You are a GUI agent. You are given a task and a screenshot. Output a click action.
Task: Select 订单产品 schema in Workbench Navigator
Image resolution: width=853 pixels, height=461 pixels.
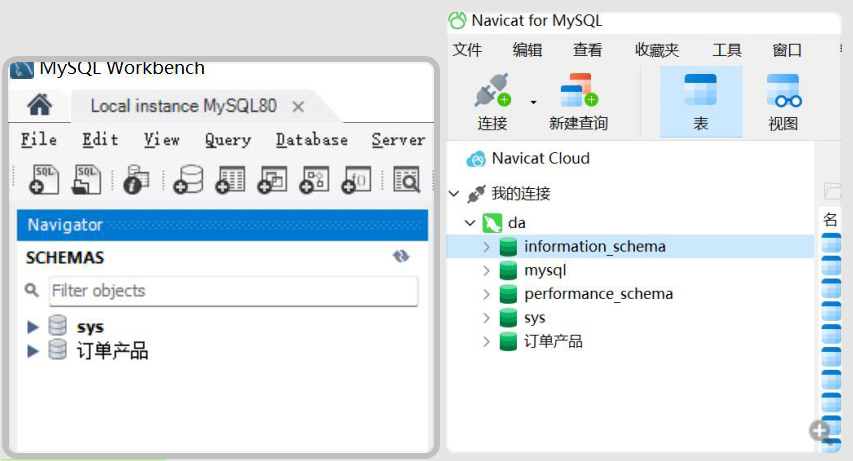point(112,351)
